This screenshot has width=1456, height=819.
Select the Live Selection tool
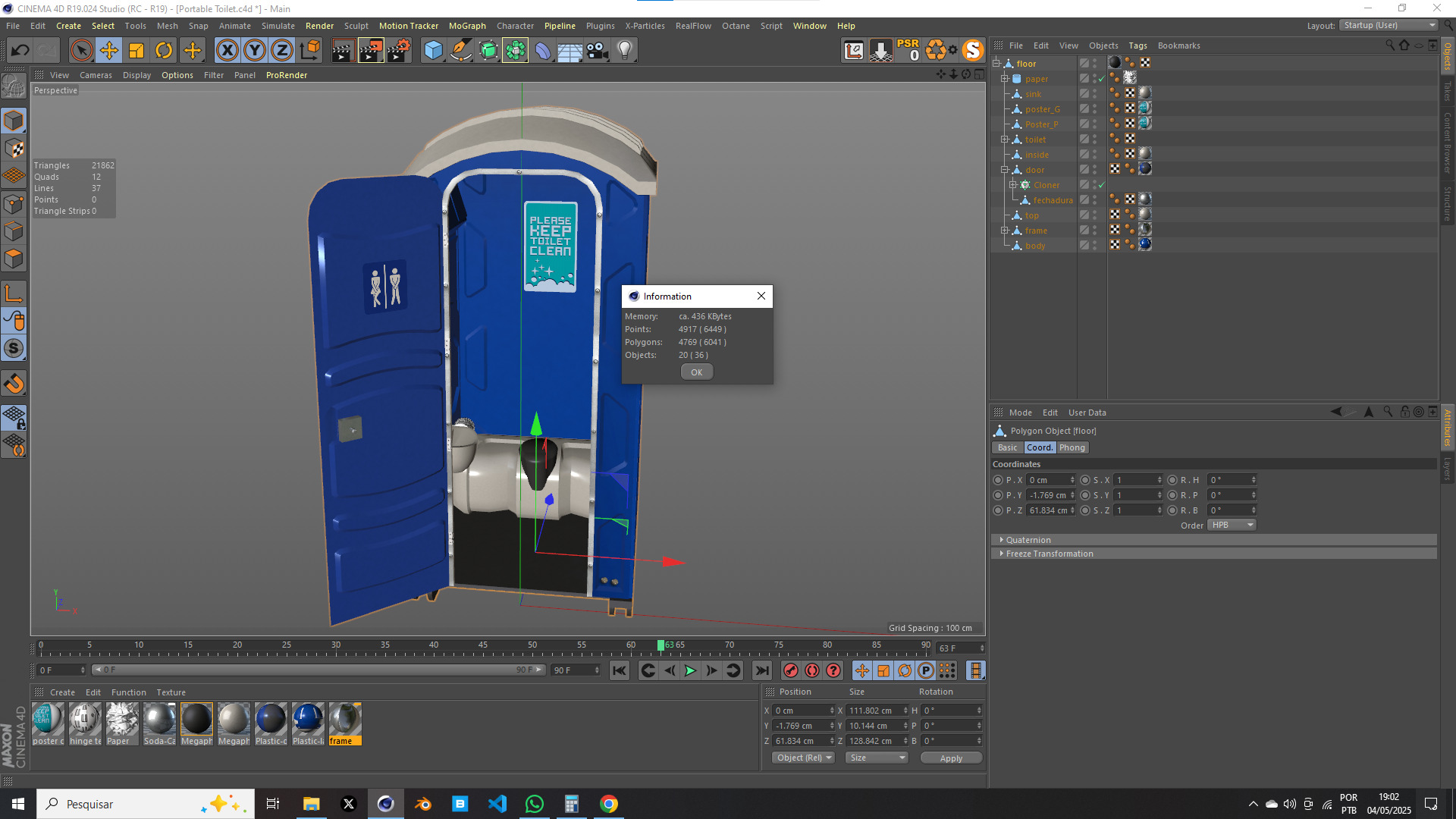81,51
